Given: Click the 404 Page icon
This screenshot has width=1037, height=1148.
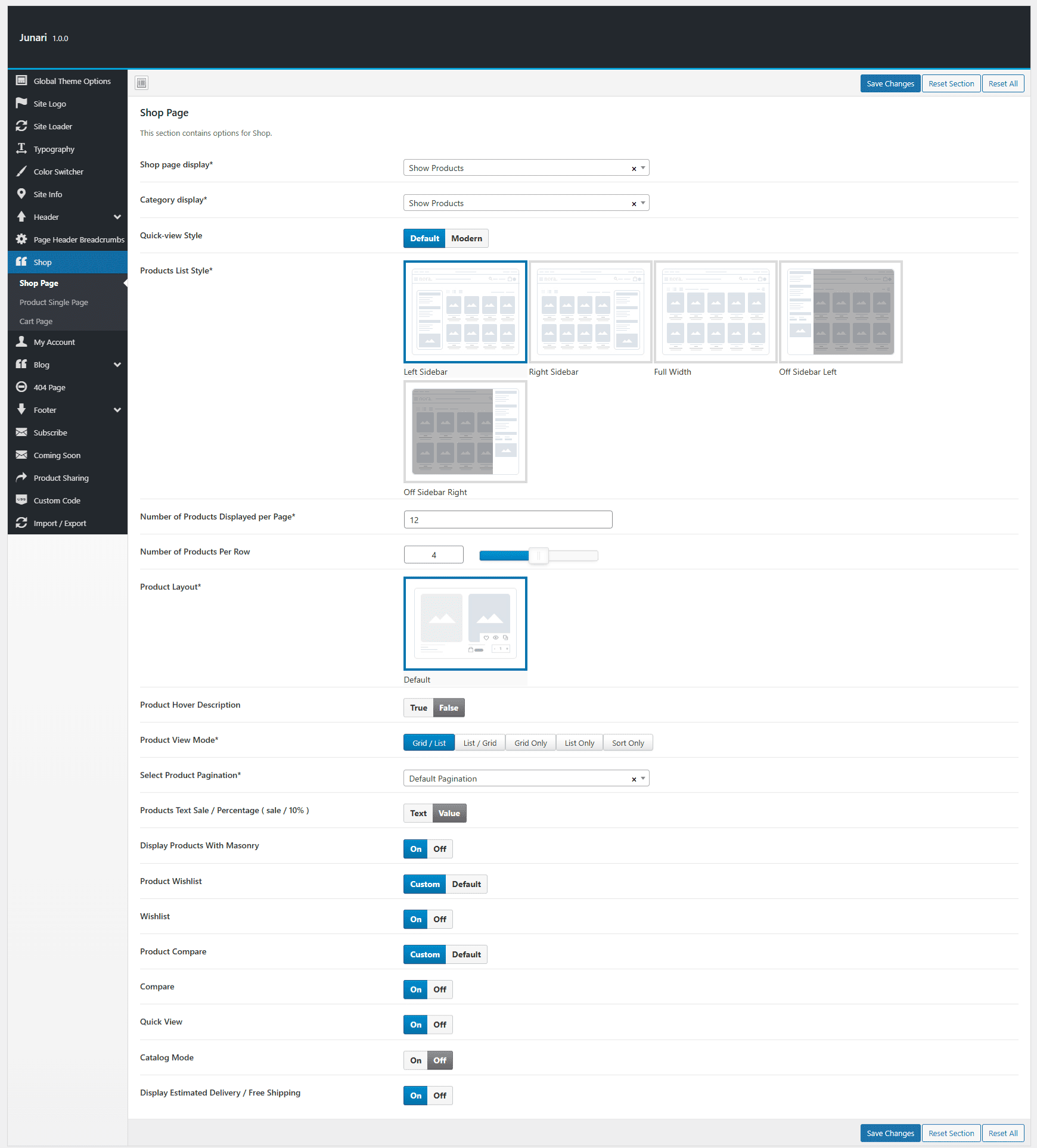Looking at the screenshot, I should (21, 387).
